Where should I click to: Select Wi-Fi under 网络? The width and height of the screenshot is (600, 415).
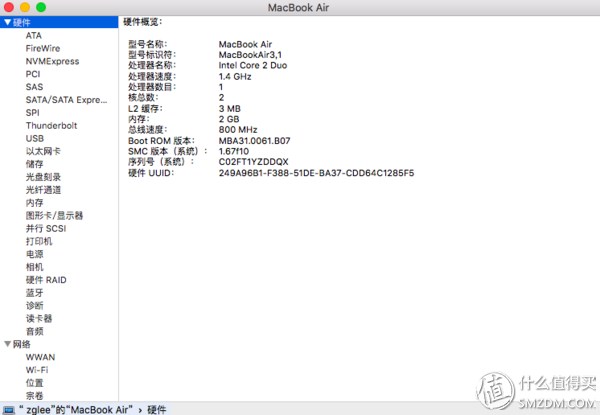(x=37, y=370)
